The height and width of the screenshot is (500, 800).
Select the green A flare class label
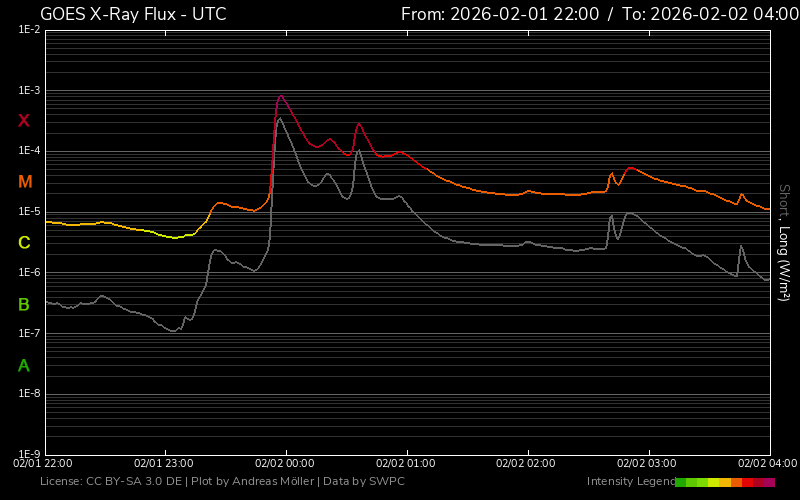tap(24, 365)
